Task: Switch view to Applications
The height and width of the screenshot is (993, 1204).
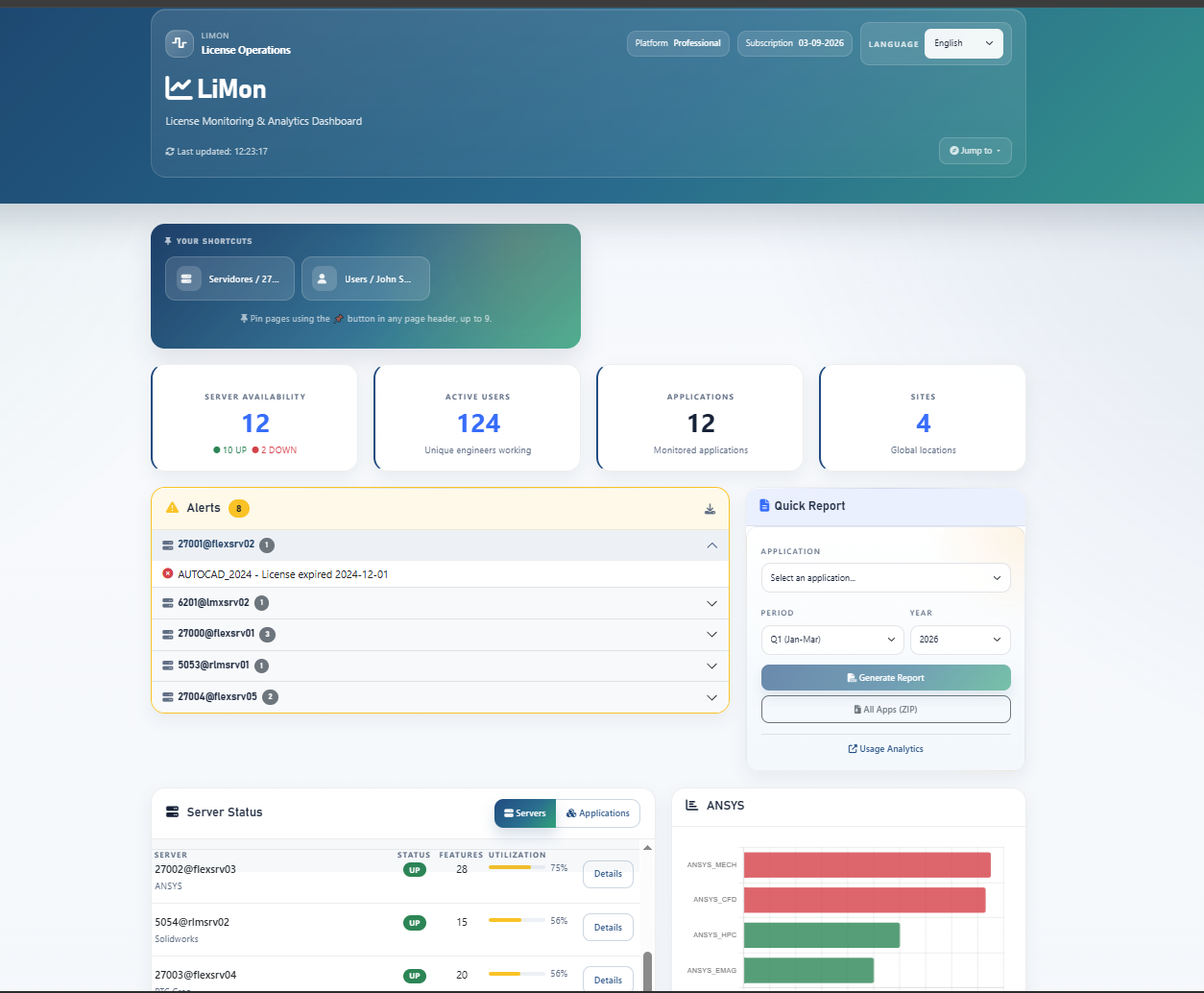Action: (x=597, y=813)
